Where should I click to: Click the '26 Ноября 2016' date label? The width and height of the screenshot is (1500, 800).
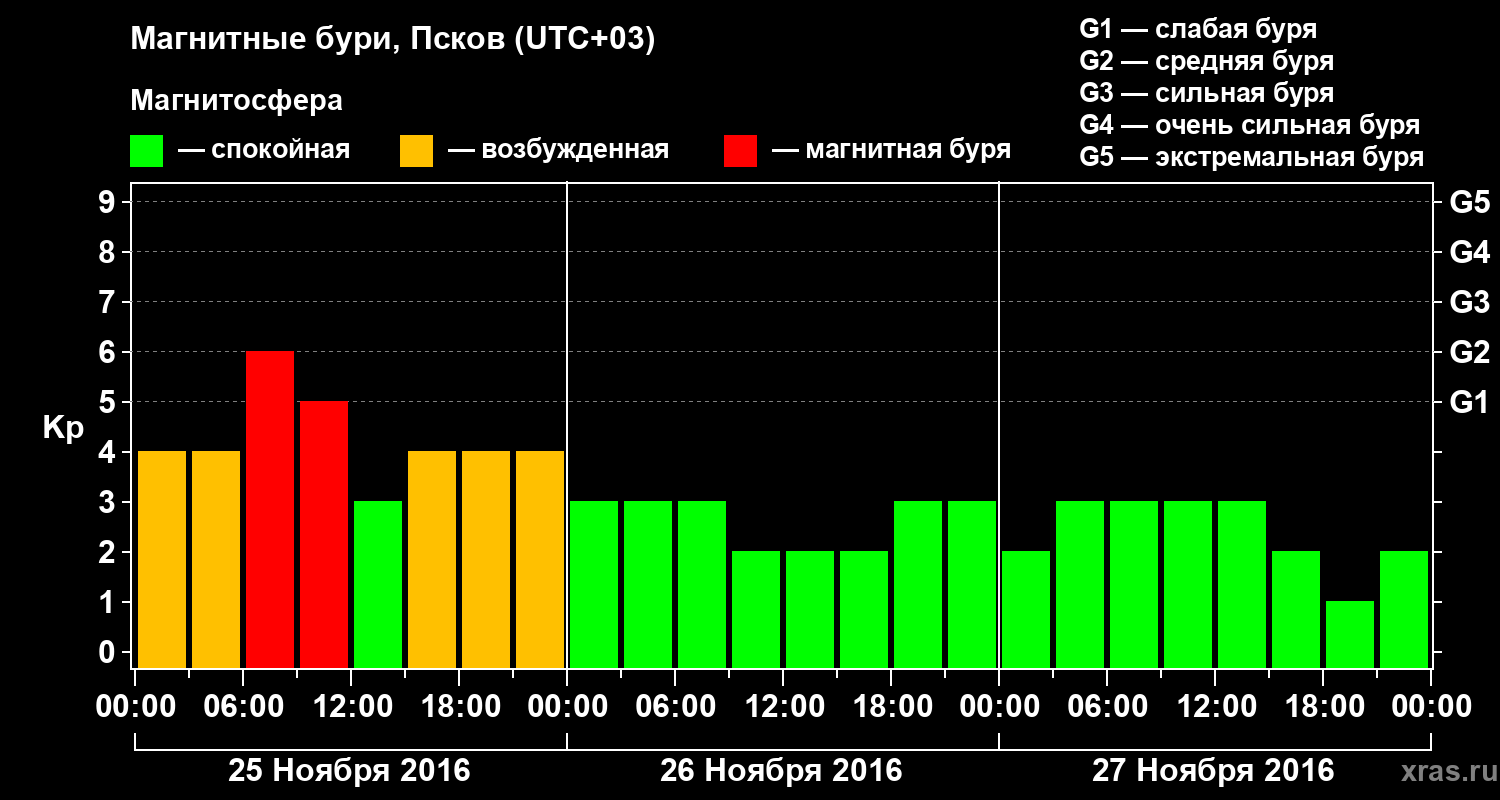781,771
